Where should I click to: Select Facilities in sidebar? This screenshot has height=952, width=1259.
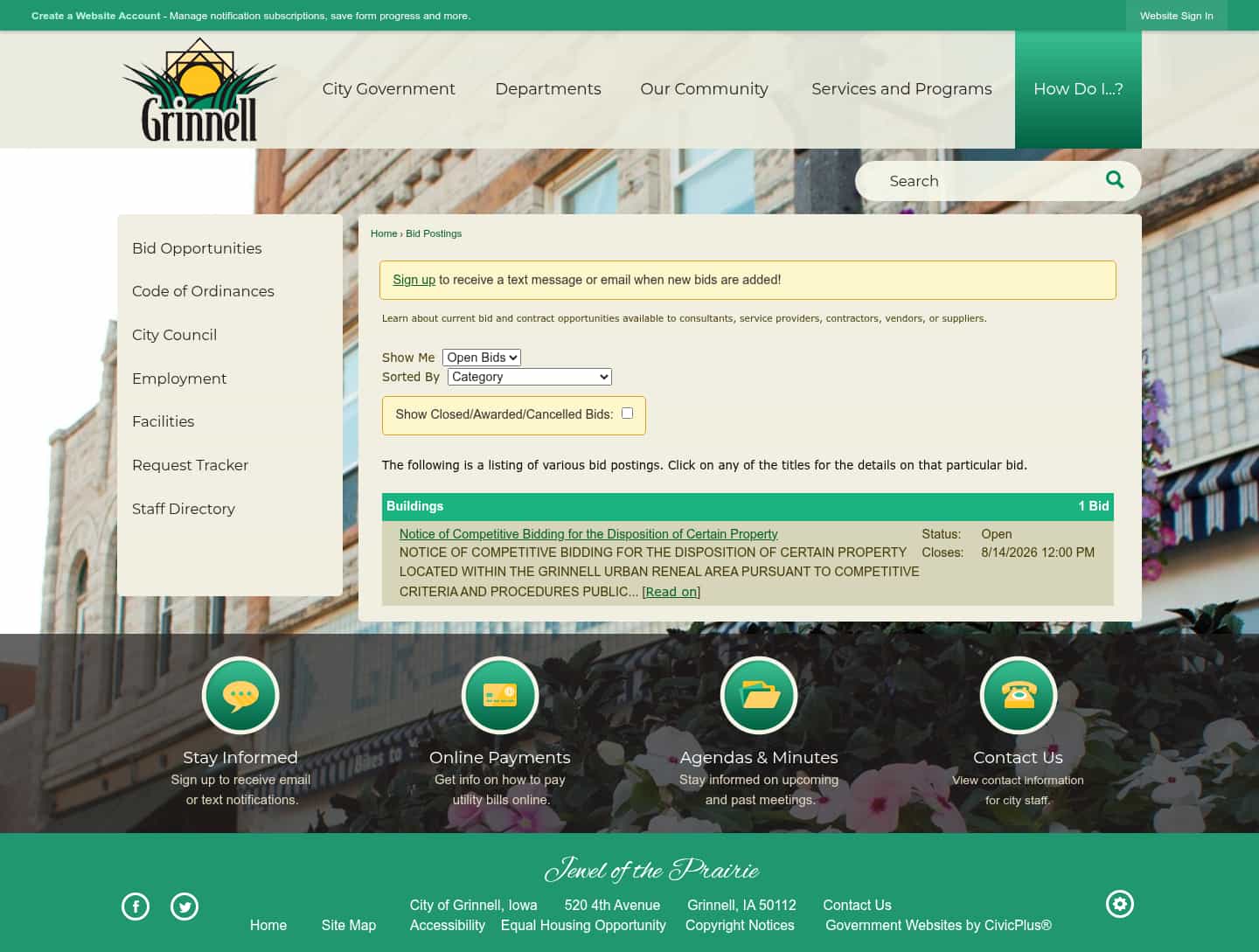pos(163,421)
